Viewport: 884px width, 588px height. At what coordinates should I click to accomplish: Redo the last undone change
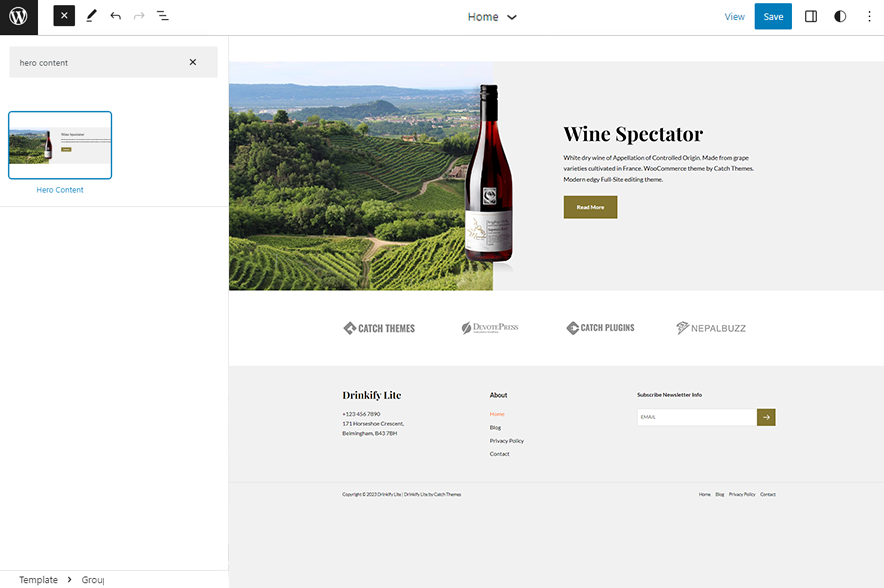139,16
